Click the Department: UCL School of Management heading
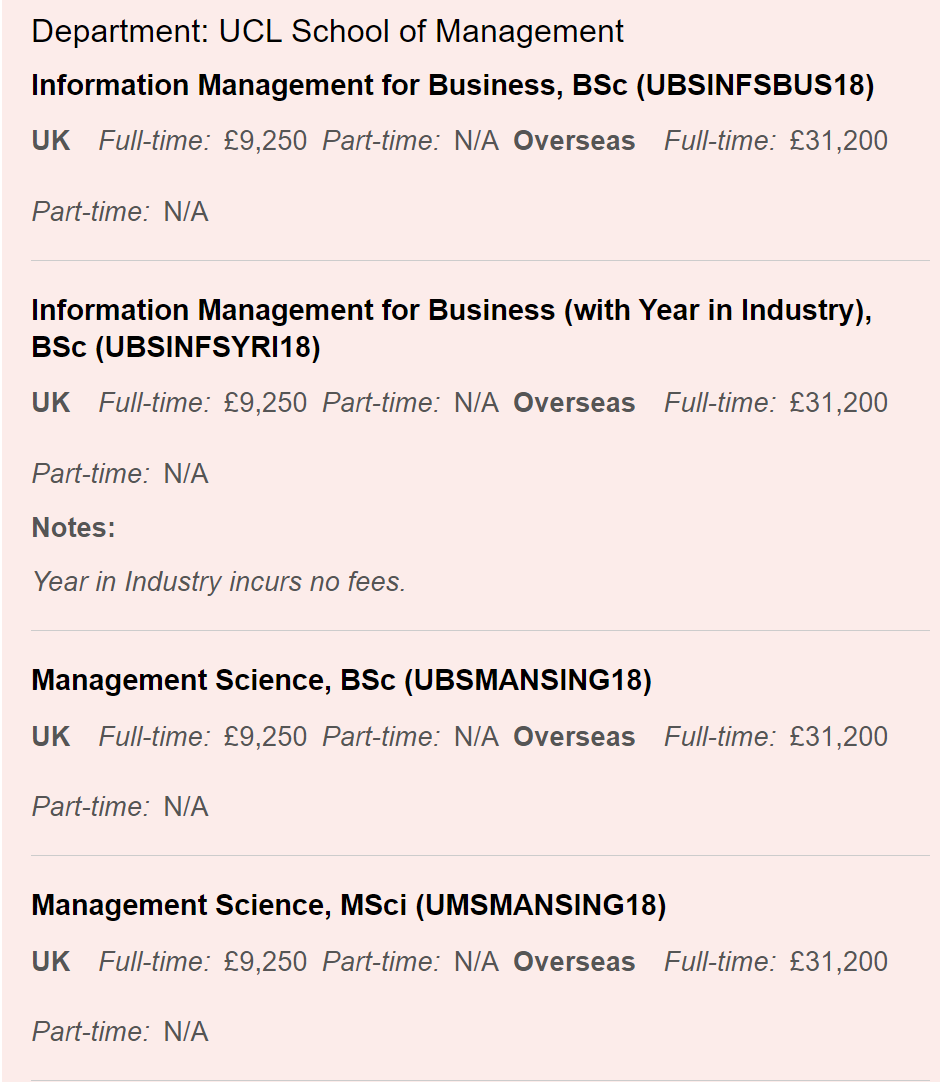Viewport: 940px width, 1082px height. click(x=327, y=32)
